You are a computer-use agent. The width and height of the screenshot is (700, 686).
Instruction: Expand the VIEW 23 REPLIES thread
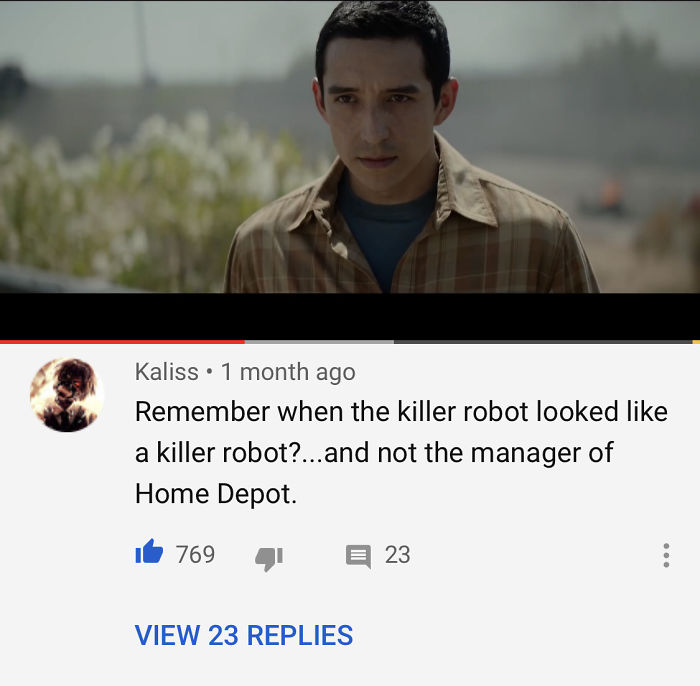pyautogui.click(x=244, y=635)
